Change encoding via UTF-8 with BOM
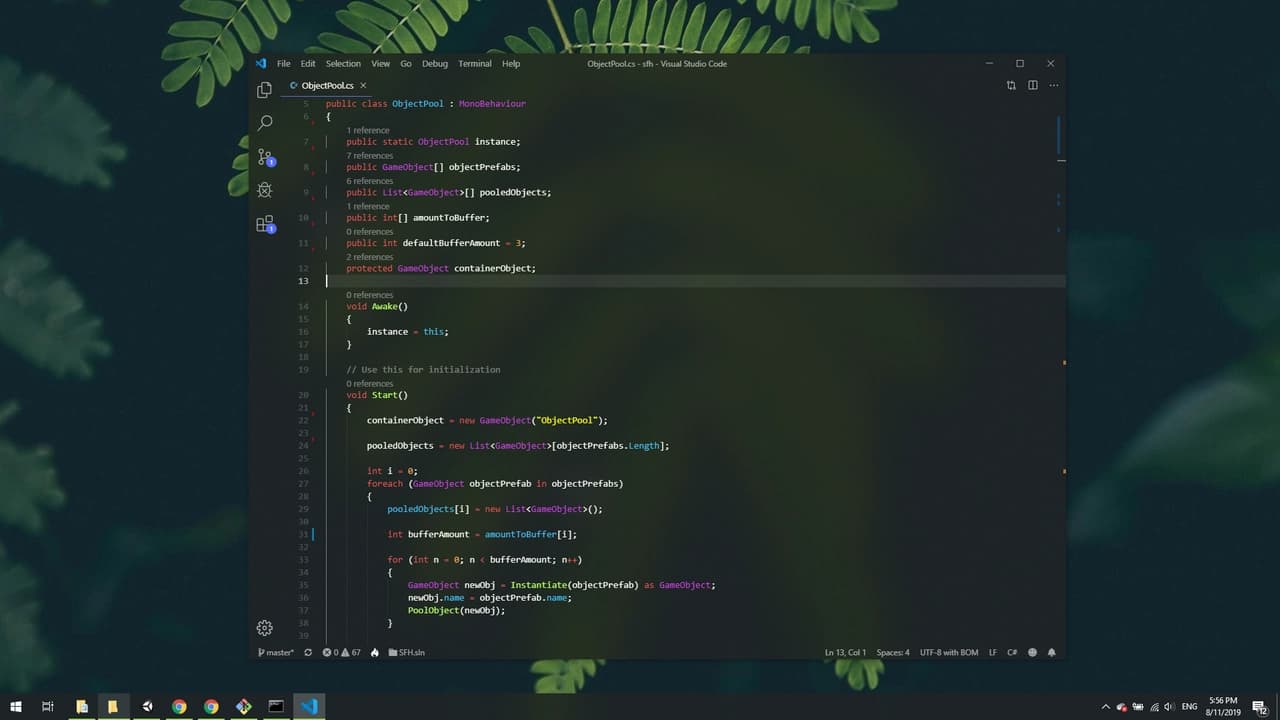The height and width of the screenshot is (720, 1280). coord(949,652)
